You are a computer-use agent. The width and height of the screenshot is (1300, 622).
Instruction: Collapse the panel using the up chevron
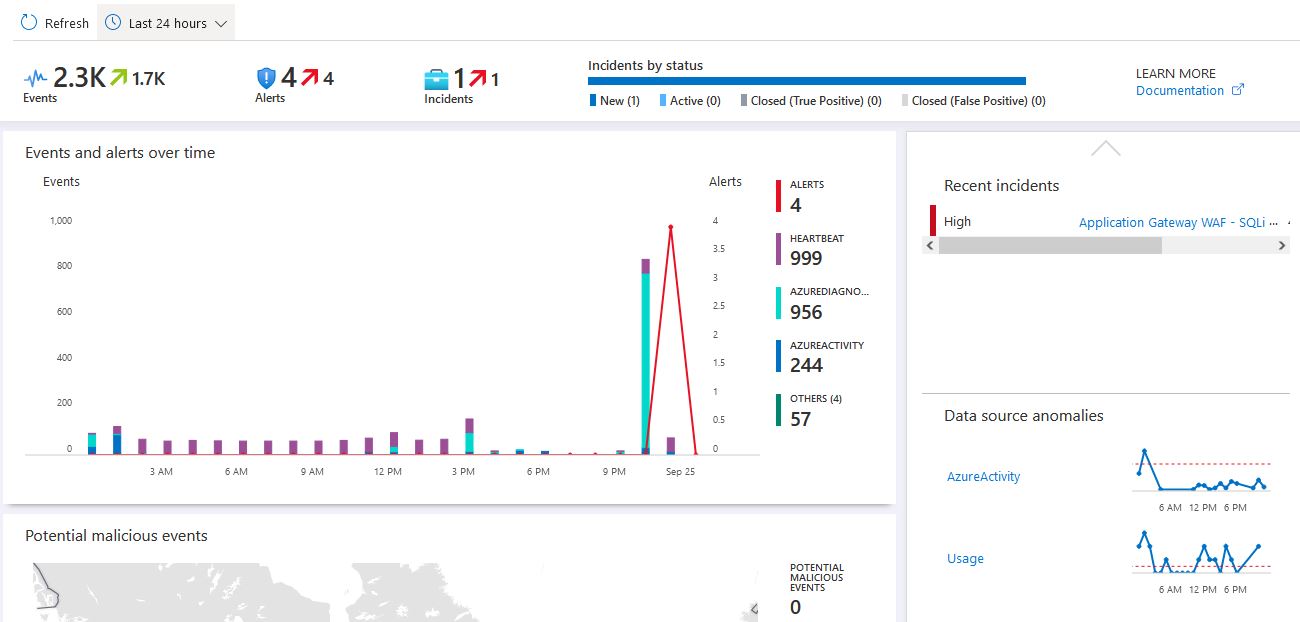(1105, 148)
